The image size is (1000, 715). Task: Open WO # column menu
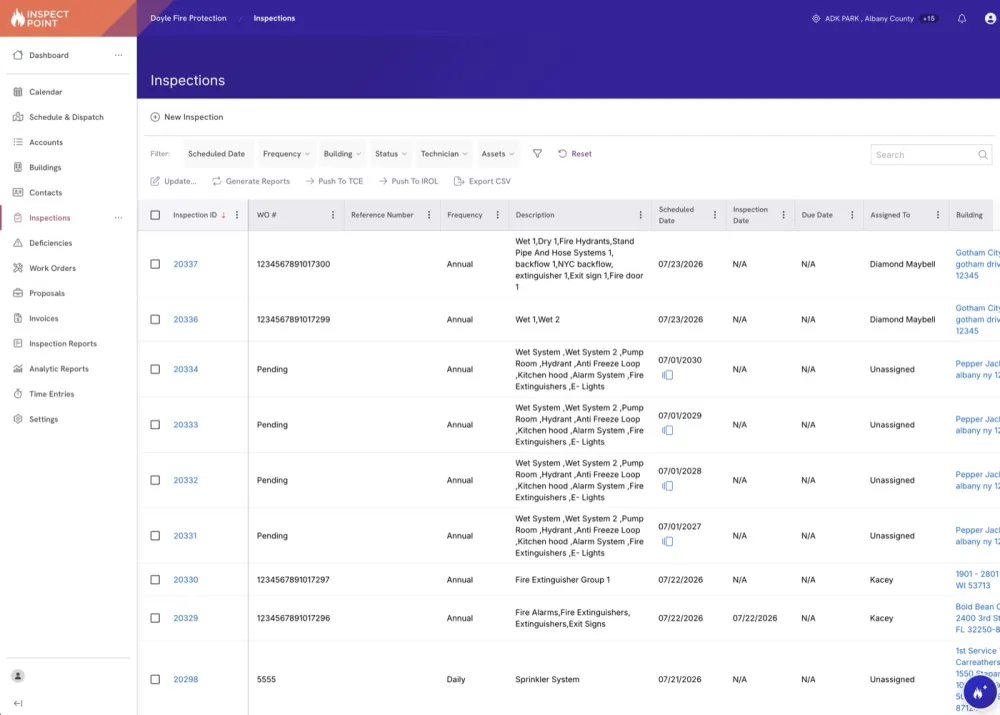click(x=333, y=215)
